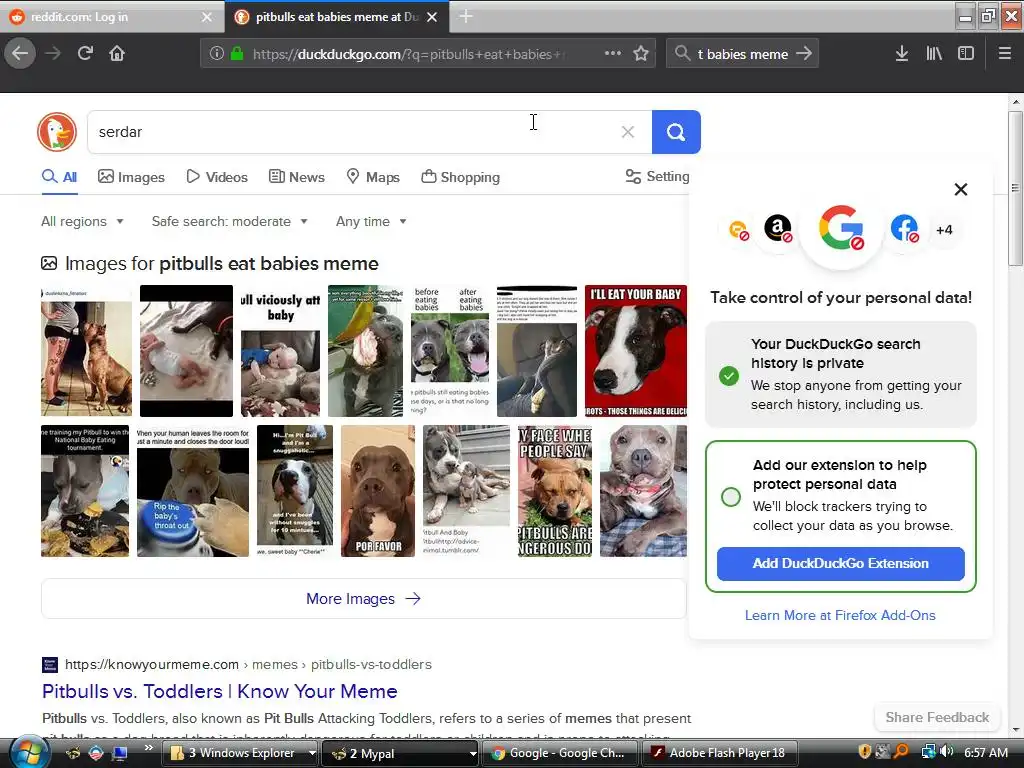The image size is (1024, 768).
Task: Click the Share Feedback button
Action: click(x=937, y=717)
